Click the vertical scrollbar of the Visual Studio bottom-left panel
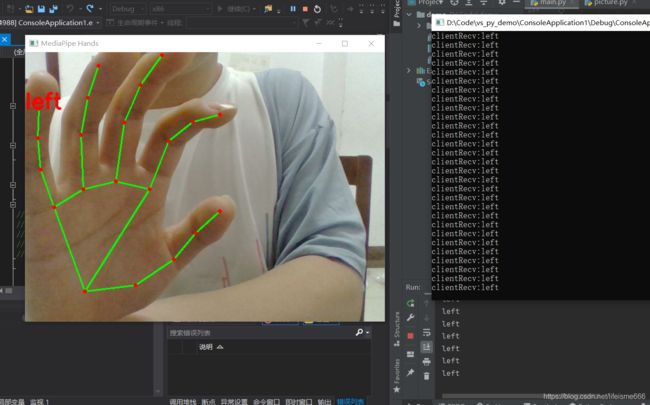650x405 pixels. (158, 357)
